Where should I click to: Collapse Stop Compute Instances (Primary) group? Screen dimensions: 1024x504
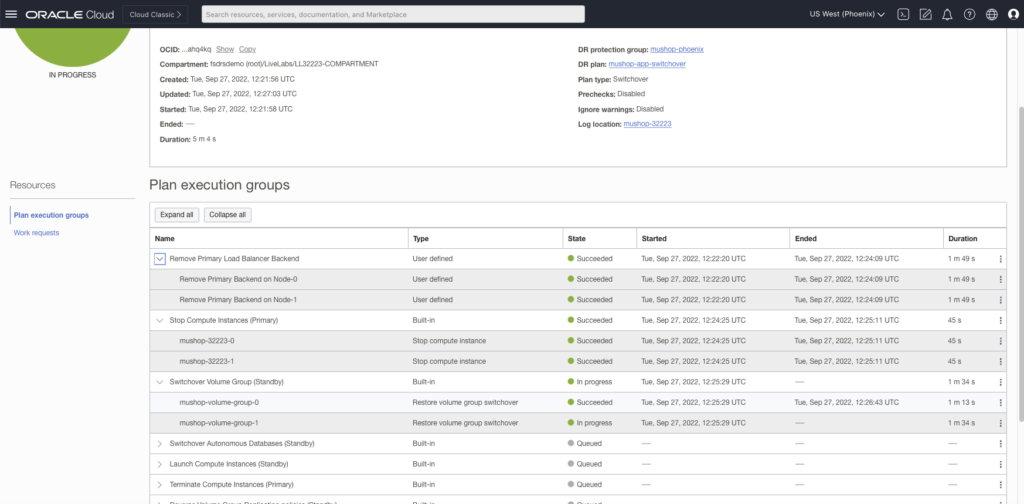click(x=160, y=320)
